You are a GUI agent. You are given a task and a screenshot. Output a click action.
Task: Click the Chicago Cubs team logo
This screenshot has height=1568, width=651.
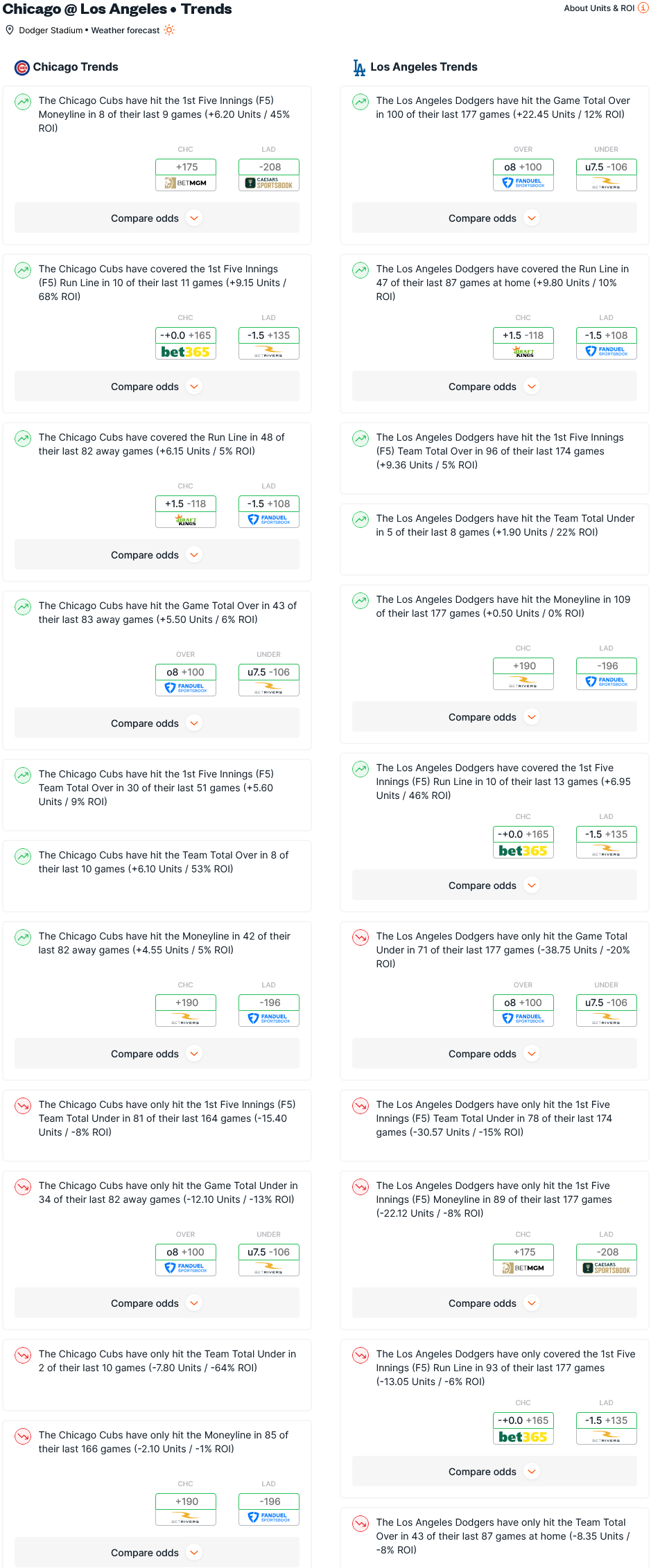[22, 67]
